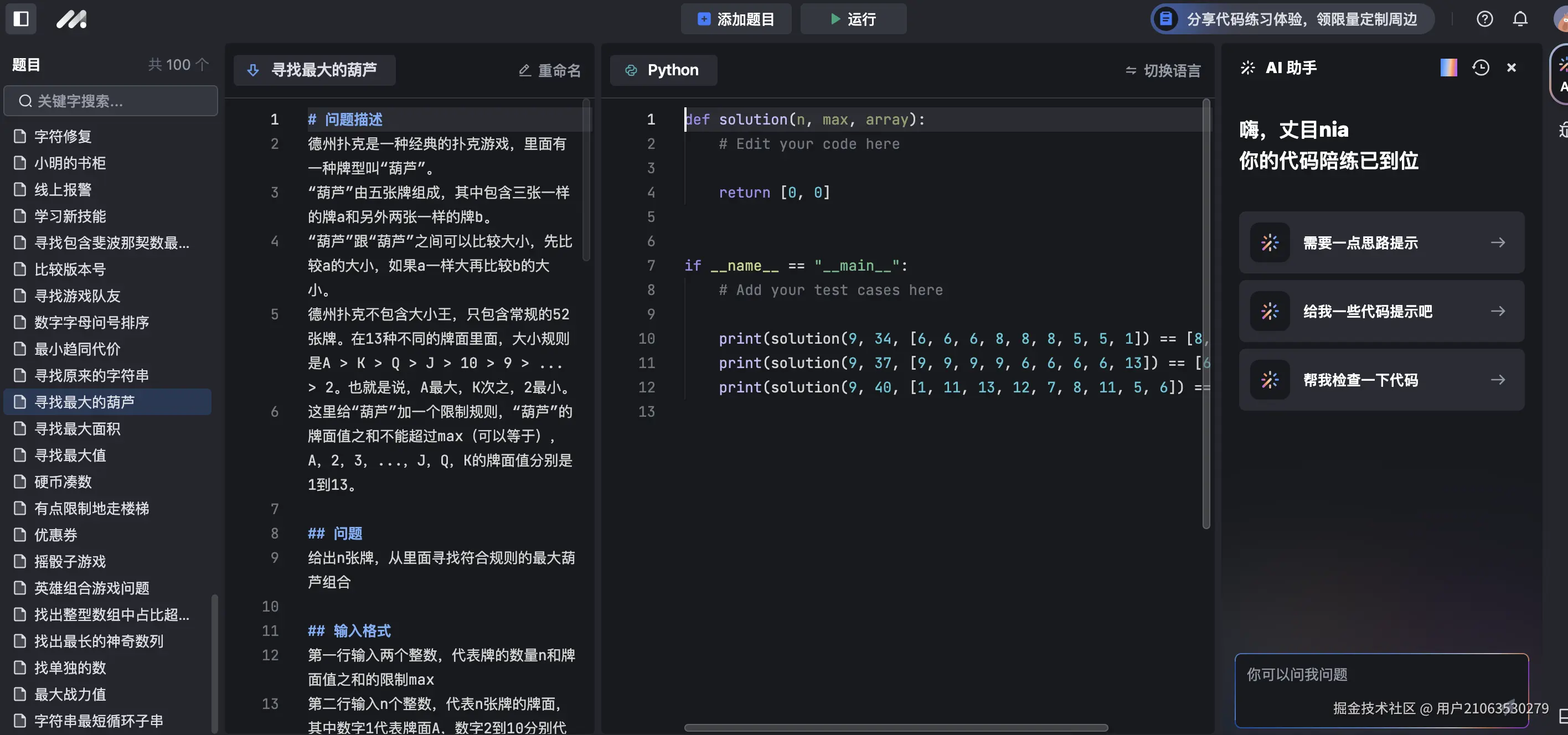The height and width of the screenshot is (735, 1568).
Task: Toggle 切换语言 to switch programming language
Action: (1163, 71)
